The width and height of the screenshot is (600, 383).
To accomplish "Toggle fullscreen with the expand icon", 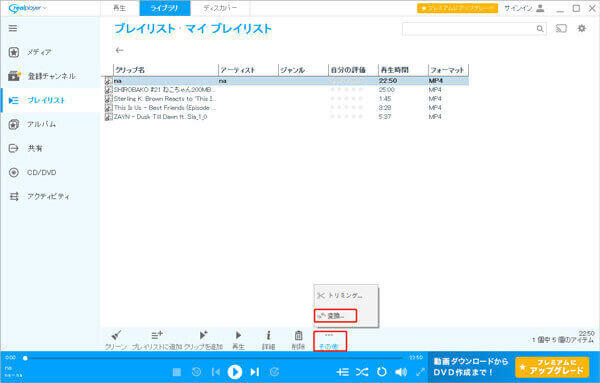I will (421, 372).
